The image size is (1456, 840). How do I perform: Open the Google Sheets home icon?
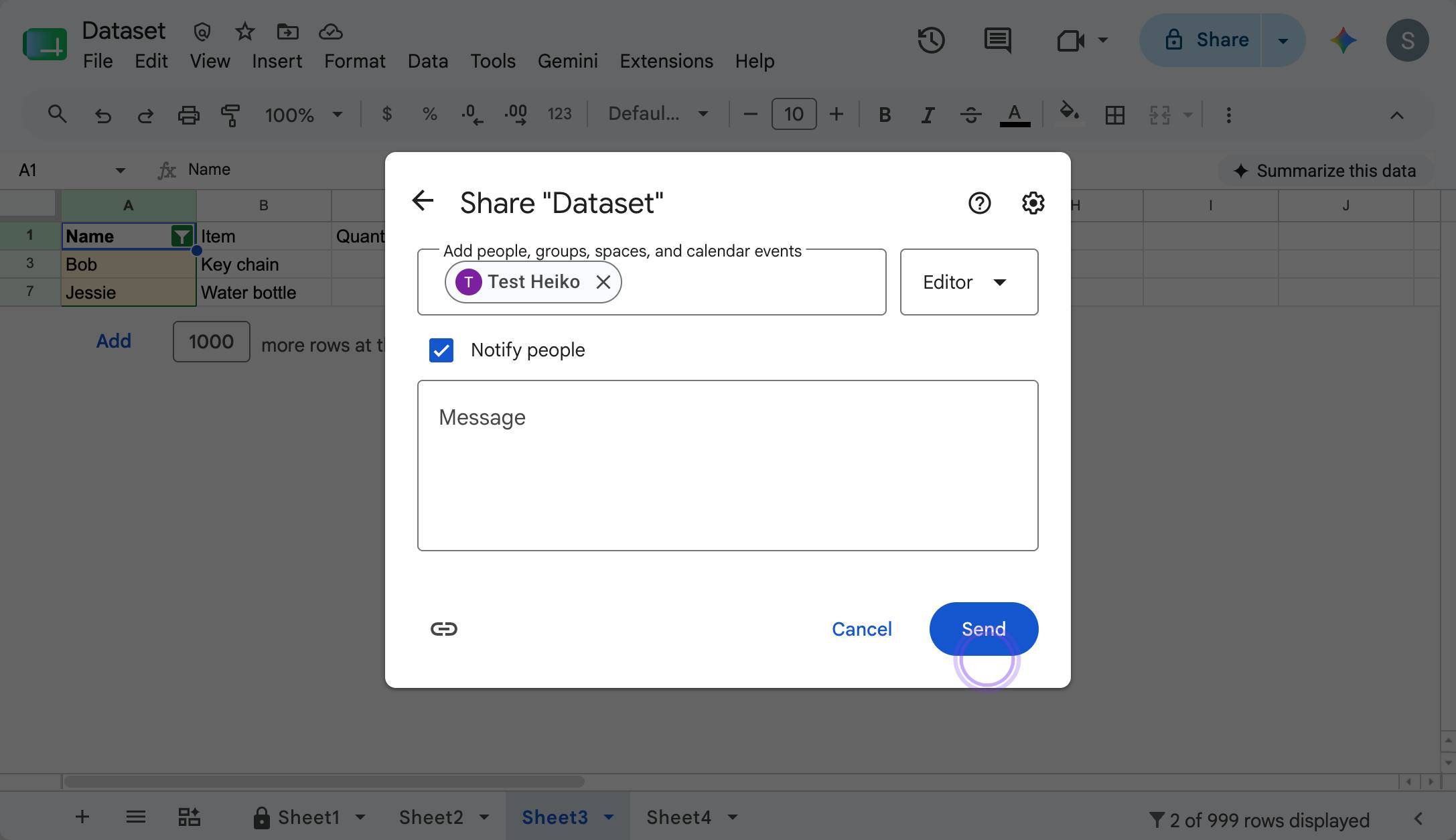44,45
